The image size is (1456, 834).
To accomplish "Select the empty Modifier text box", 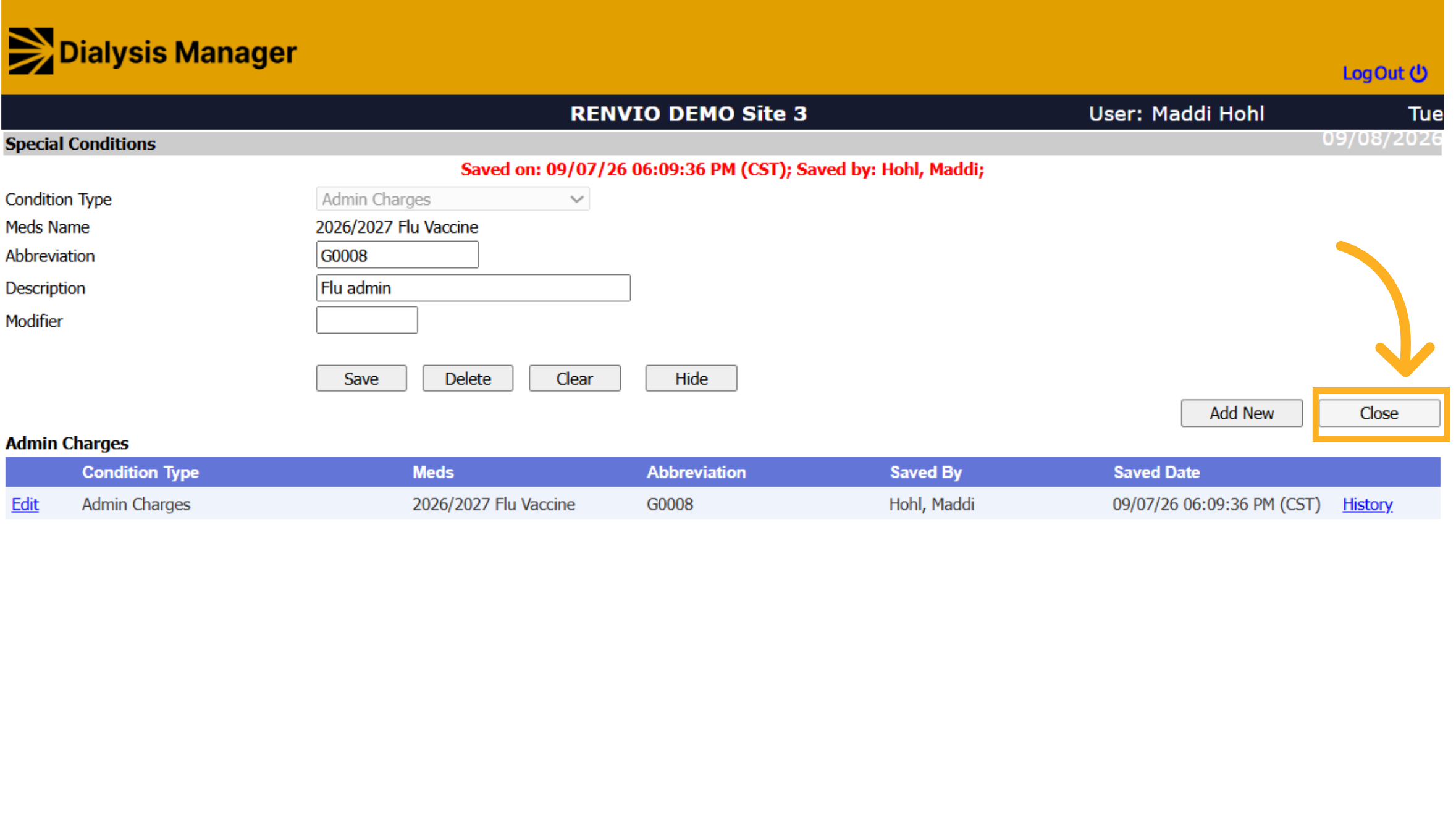I will [x=367, y=320].
